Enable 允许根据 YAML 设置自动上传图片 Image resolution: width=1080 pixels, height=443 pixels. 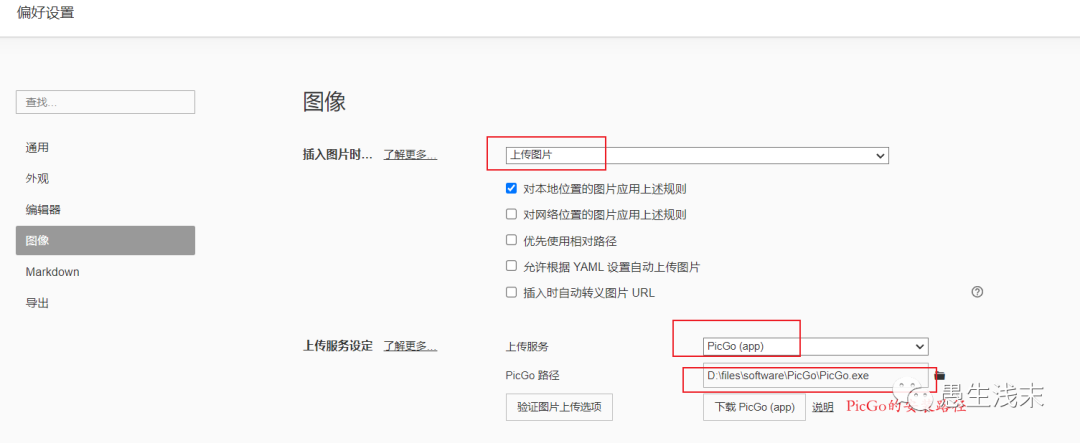pos(511,266)
